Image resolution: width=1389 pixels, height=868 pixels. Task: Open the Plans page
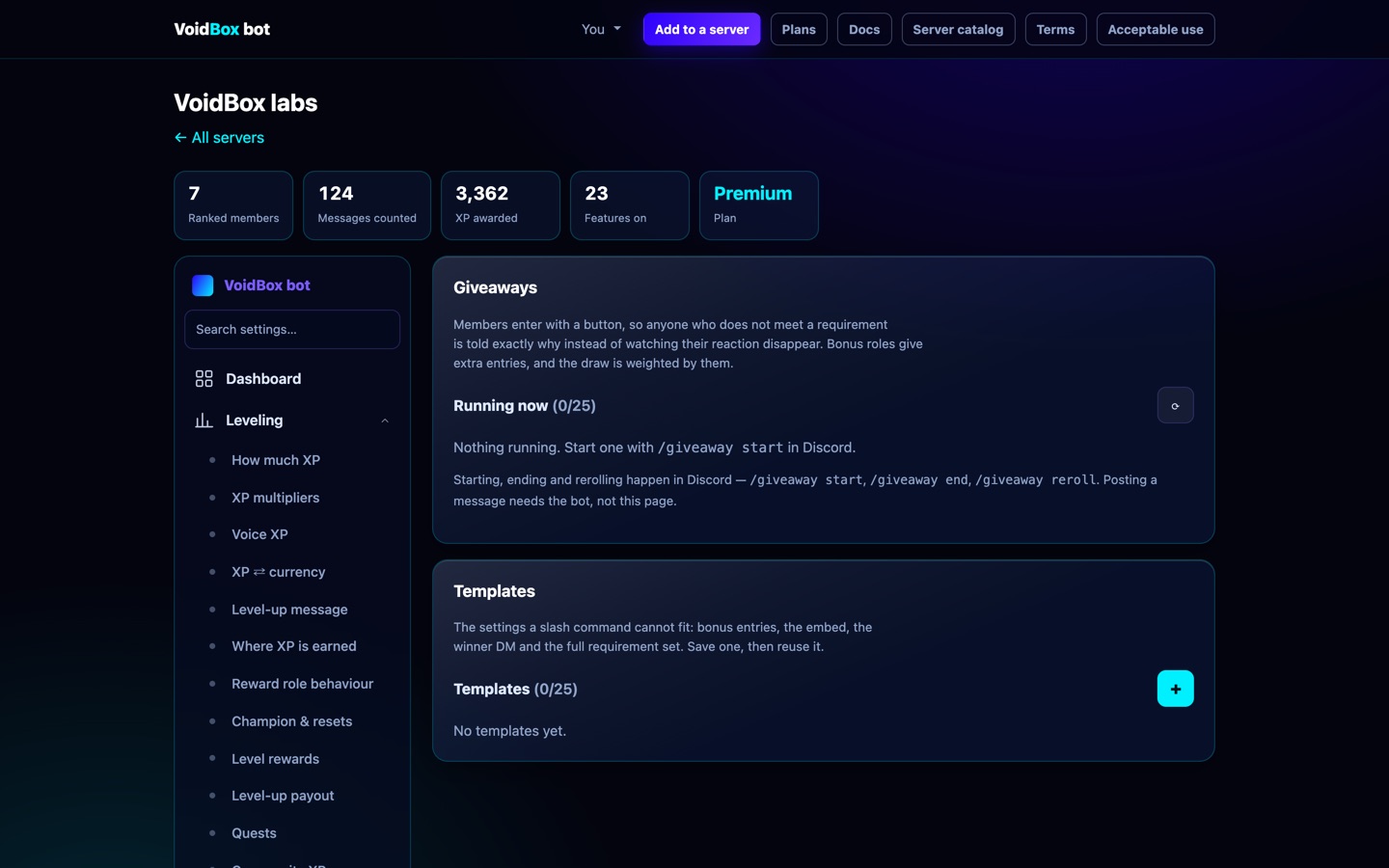(x=799, y=29)
